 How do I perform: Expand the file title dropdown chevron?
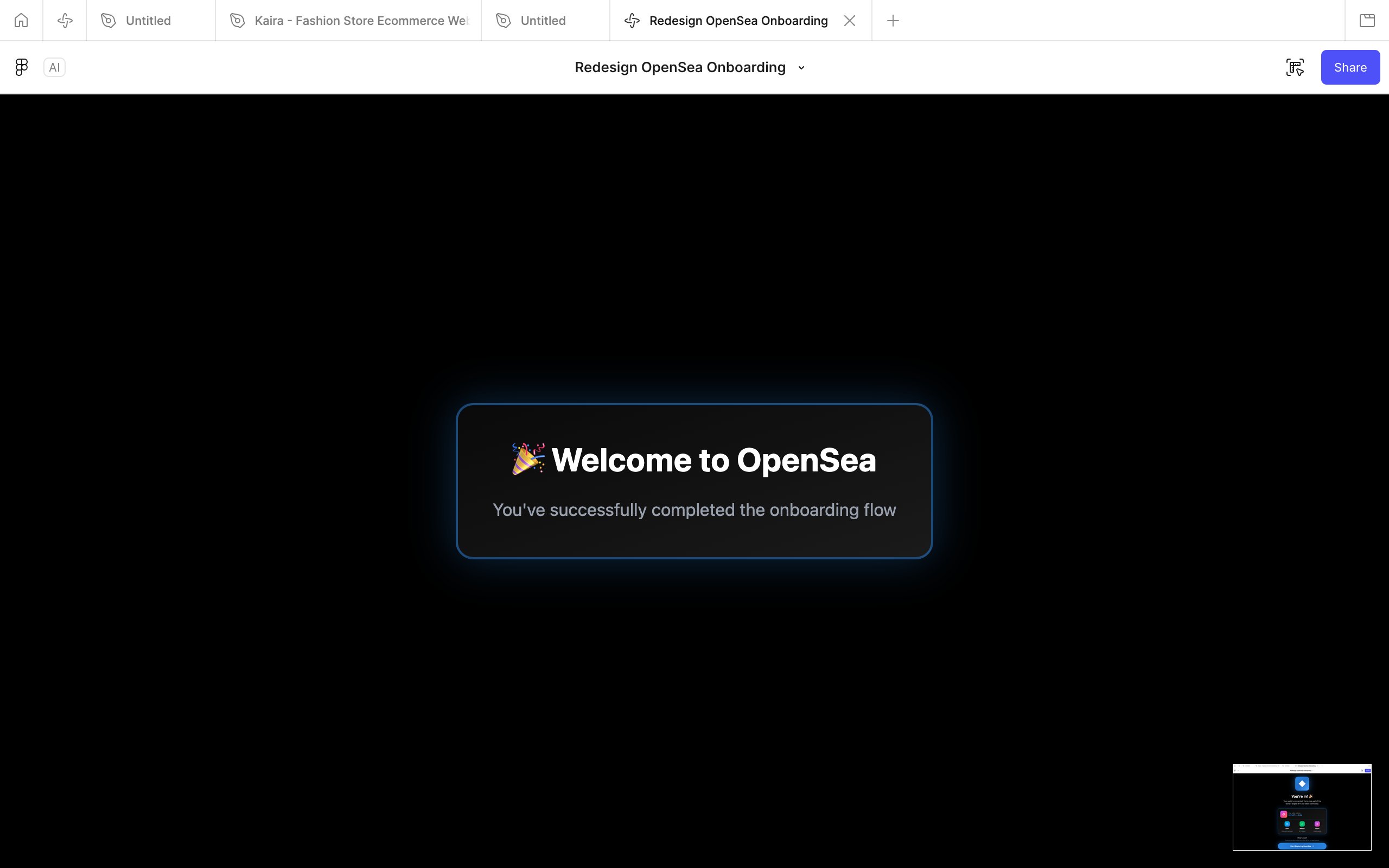801,68
